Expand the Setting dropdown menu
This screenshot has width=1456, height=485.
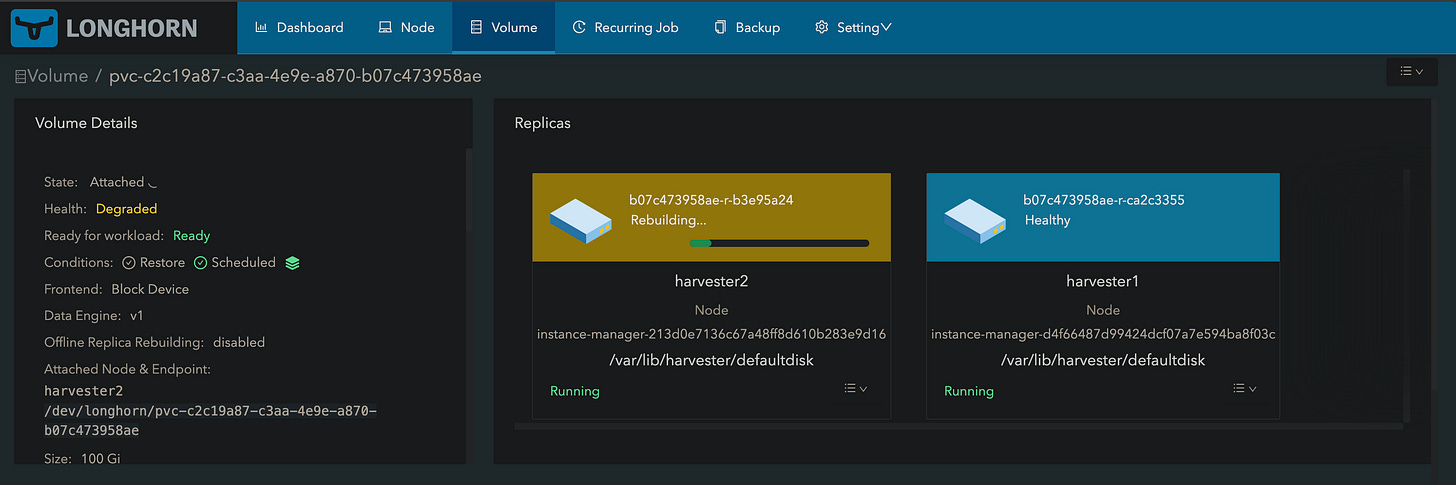coord(853,27)
